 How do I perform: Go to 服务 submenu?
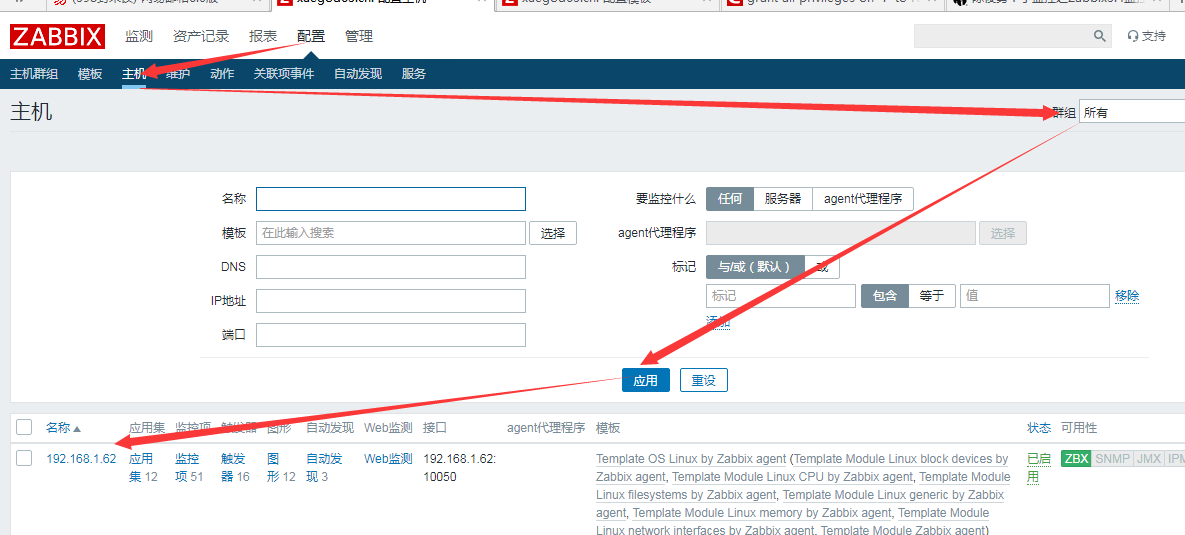tap(414, 74)
